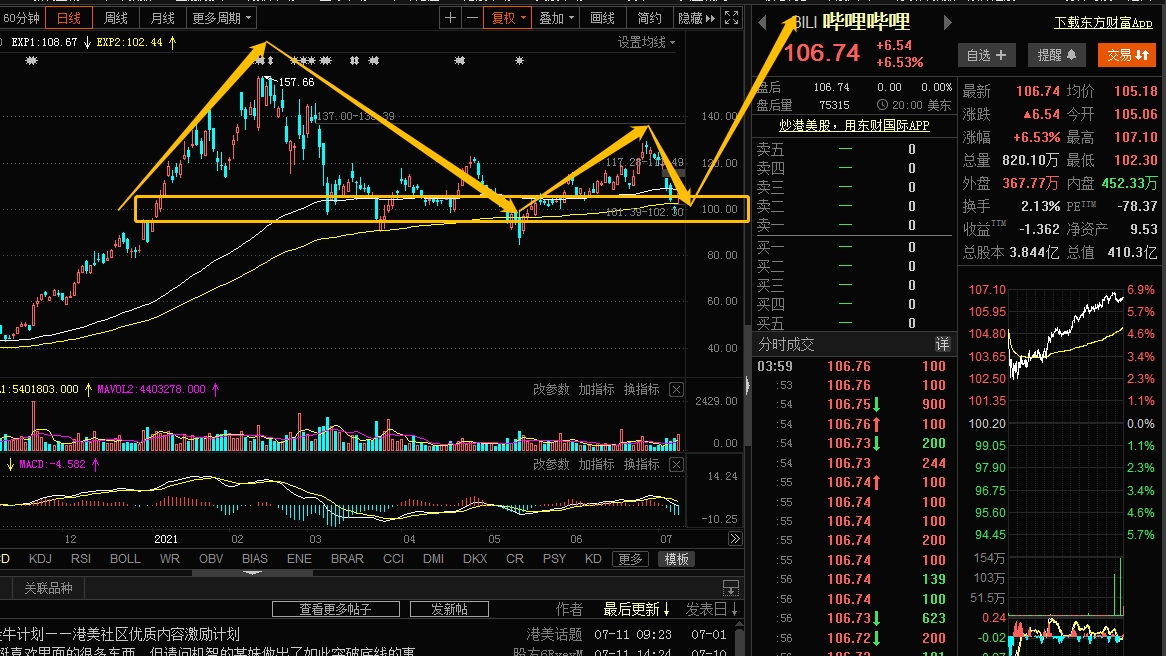1166x656 pixels.
Task: Click the posts list vertical scrollbar
Action: click(x=739, y=641)
